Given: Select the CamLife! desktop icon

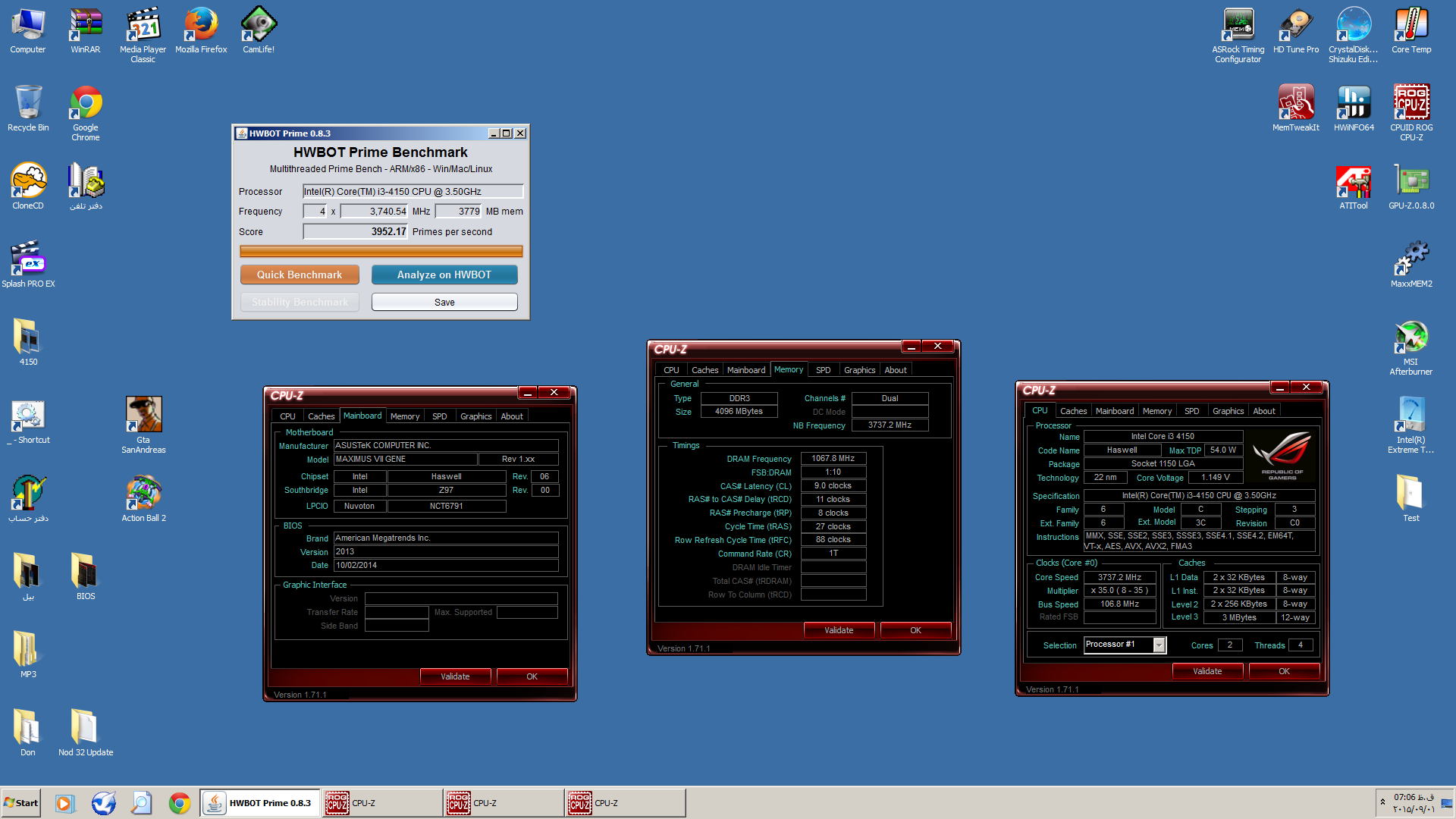Looking at the screenshot, I should (259, 30).
